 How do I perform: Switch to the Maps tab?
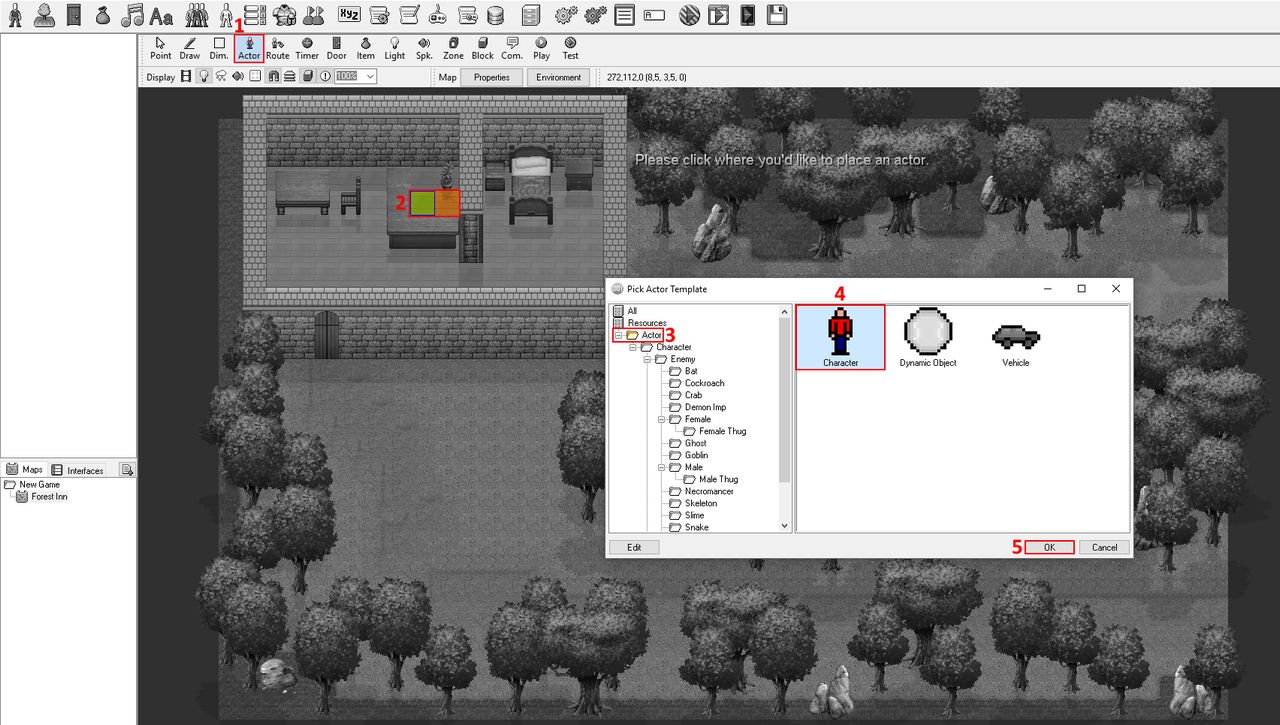25,470
